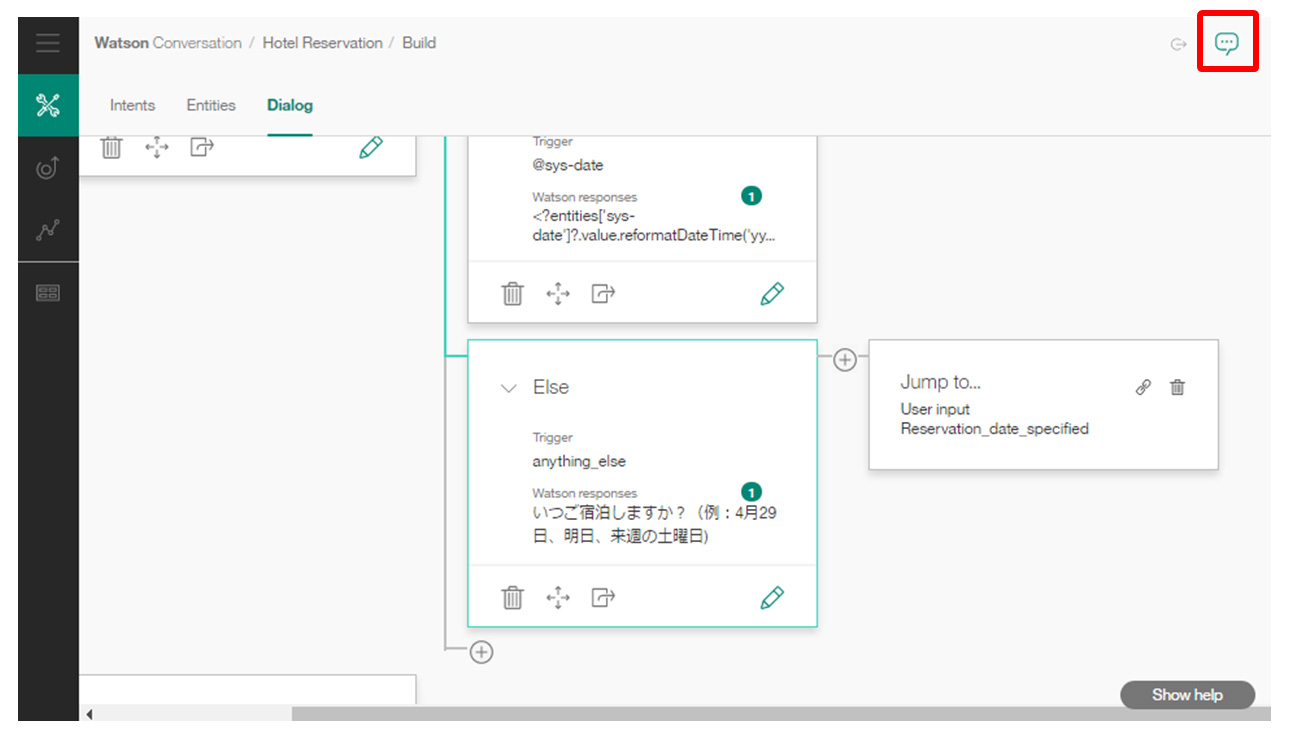The height and width of the screenshot is (746, 1294).
Task: Select the Build tools sidebar icon
Action: [48, 105]
